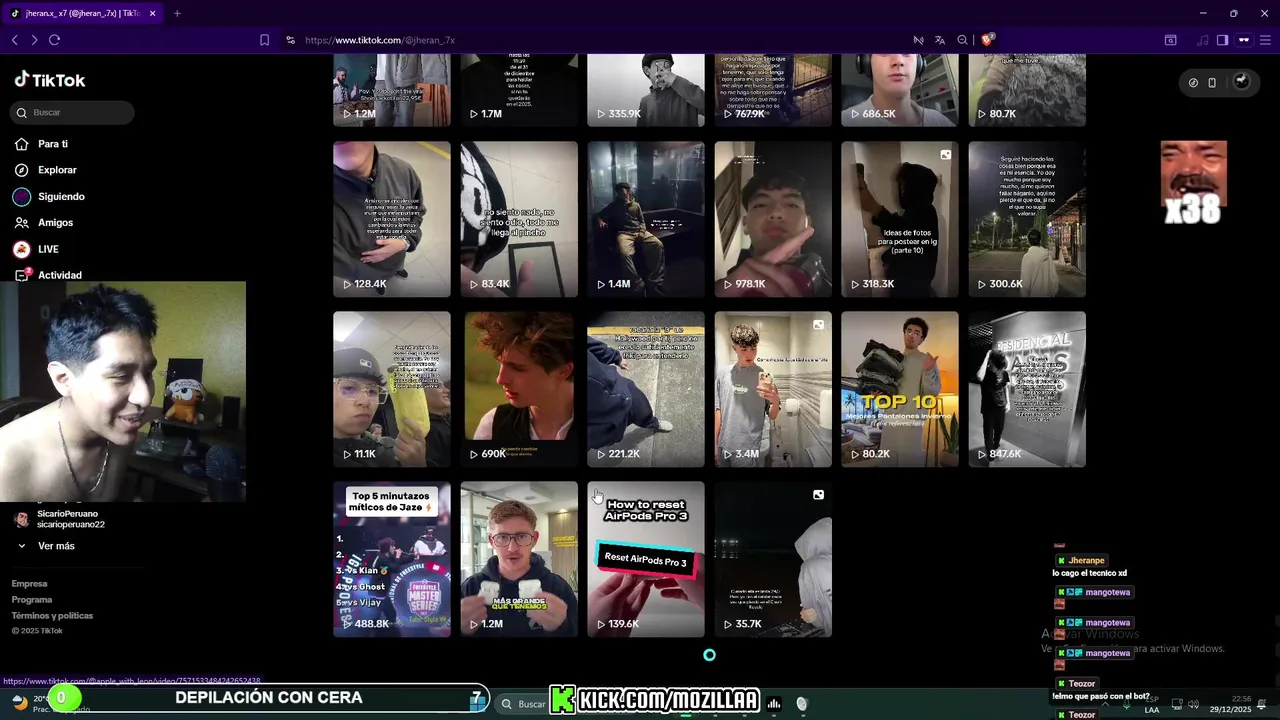Viewport: 1280px width, 720px height.
Task: Open SicarioPeruano followed account
Action: (70, 518)
